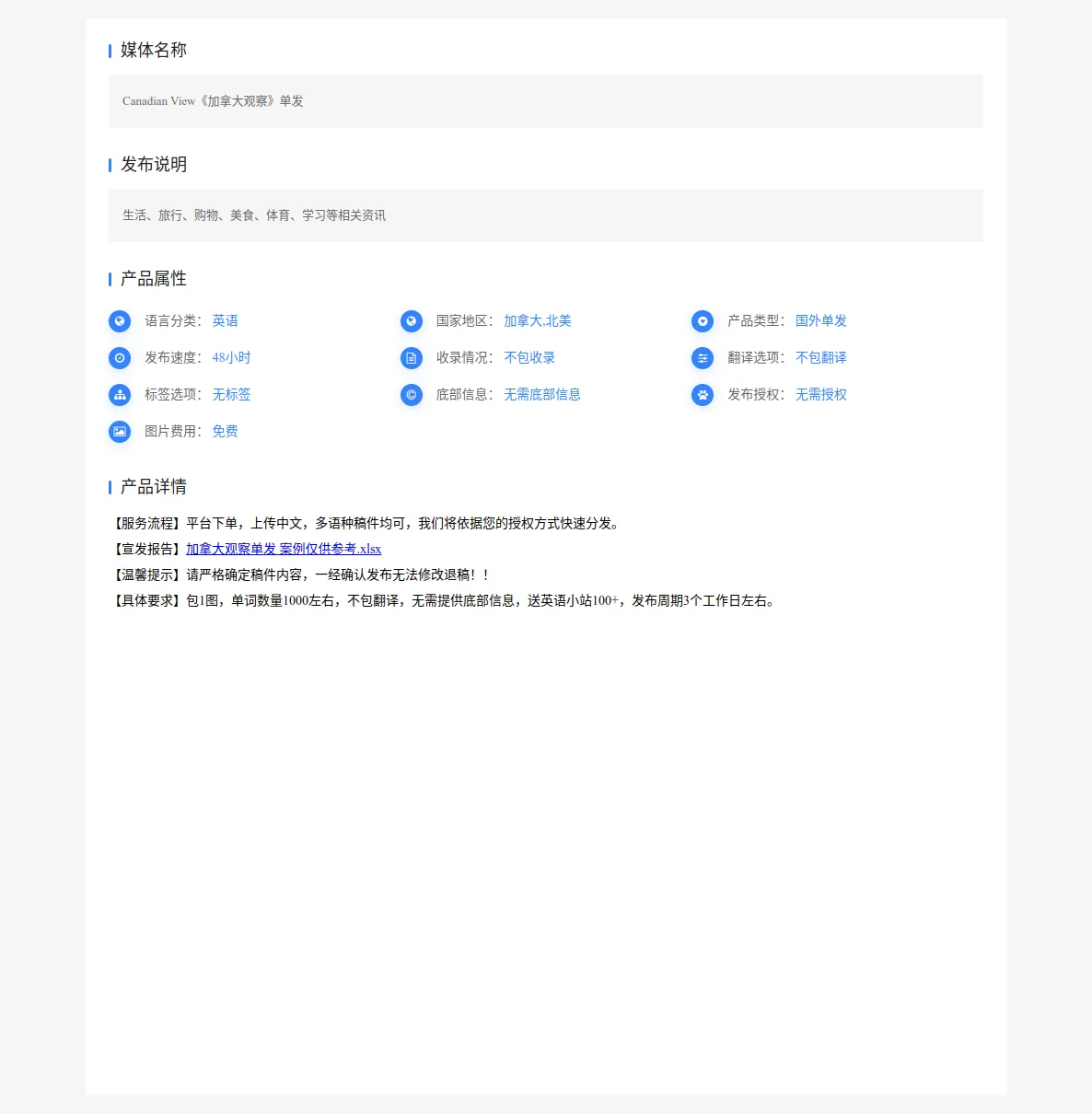Click the 不包收录 indexing value

coord(529,358)
